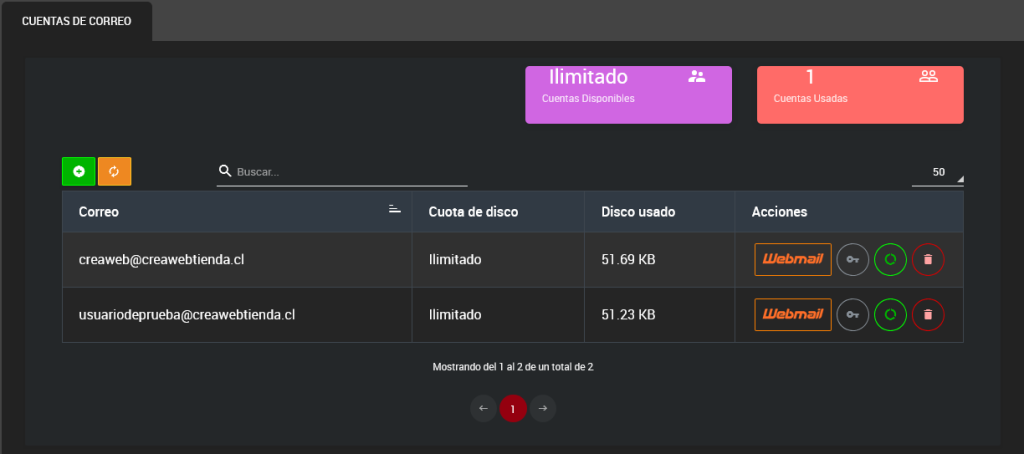Sort the table by Correo column icon
Screen dimensions: 1024x454
tap(394, 210)
